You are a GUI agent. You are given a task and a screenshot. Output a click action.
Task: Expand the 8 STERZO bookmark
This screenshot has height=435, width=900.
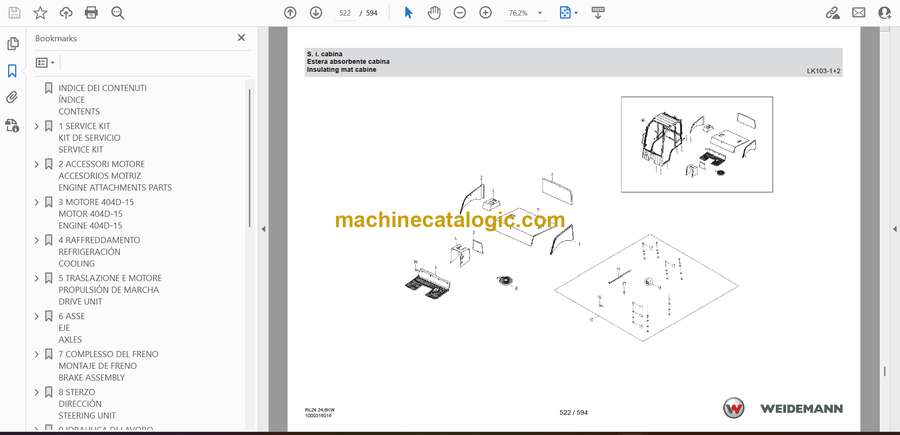click(x=37, y=392)
